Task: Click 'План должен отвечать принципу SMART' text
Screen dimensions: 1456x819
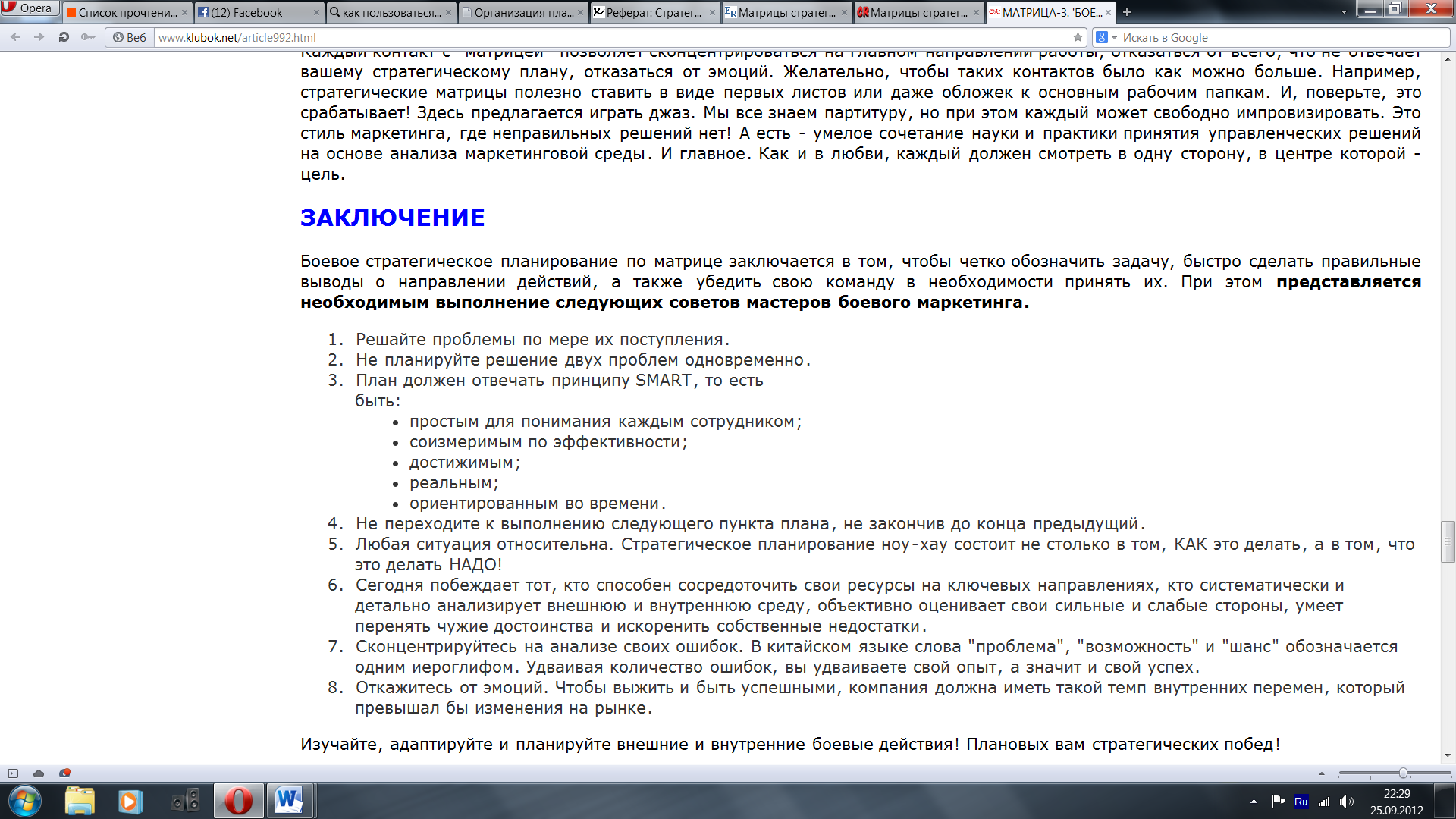Action: [524, 381]
